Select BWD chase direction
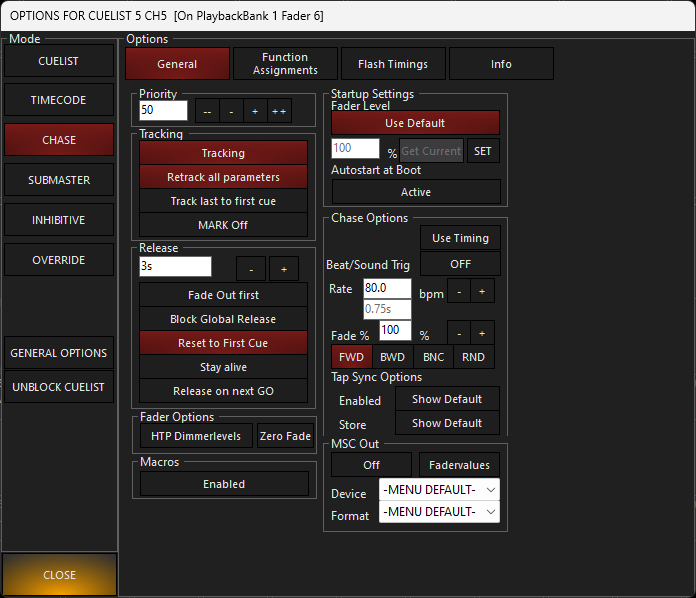 [392, 357]
